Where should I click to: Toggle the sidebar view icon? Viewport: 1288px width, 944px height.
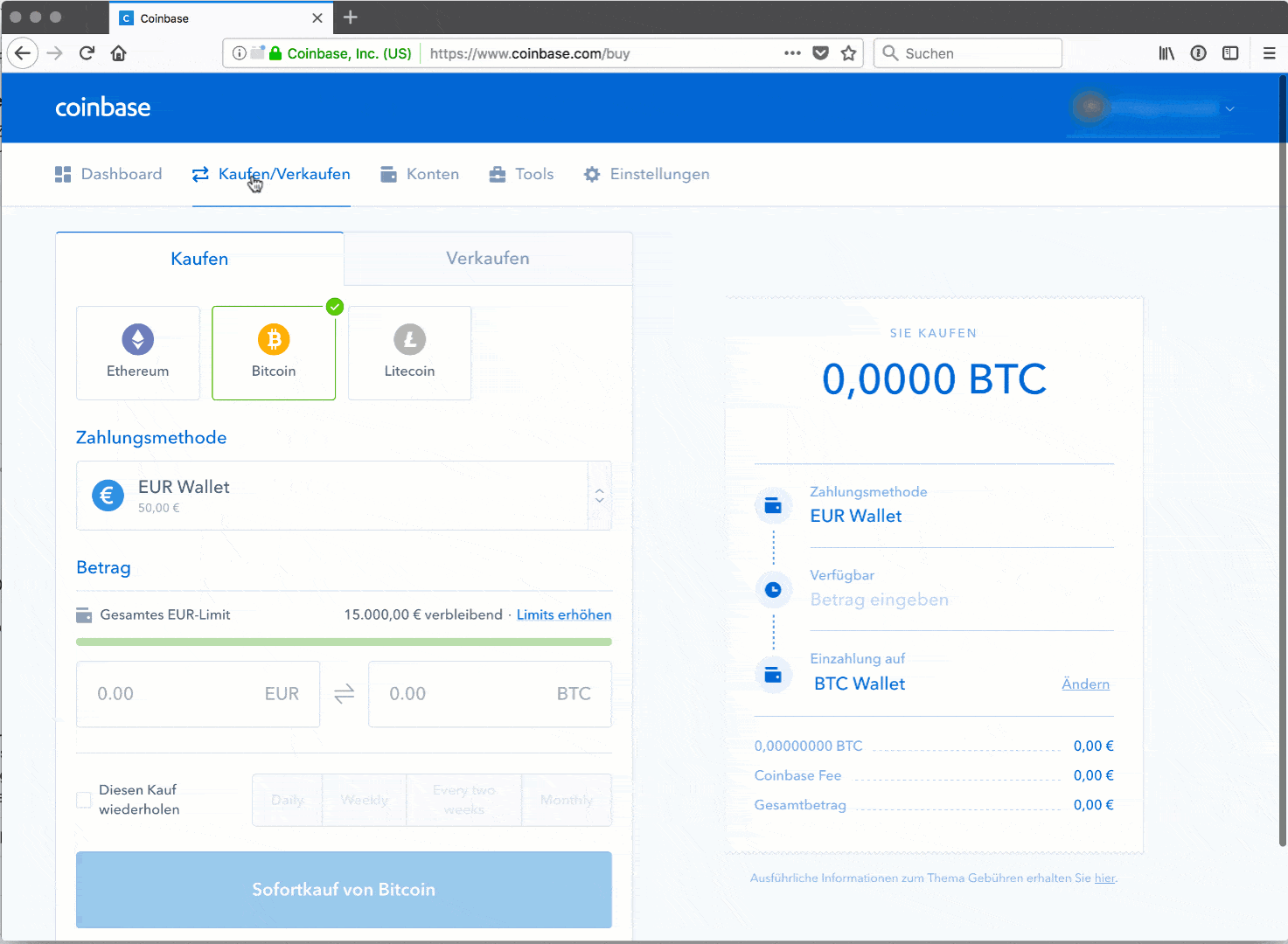tap(1230, 53)
